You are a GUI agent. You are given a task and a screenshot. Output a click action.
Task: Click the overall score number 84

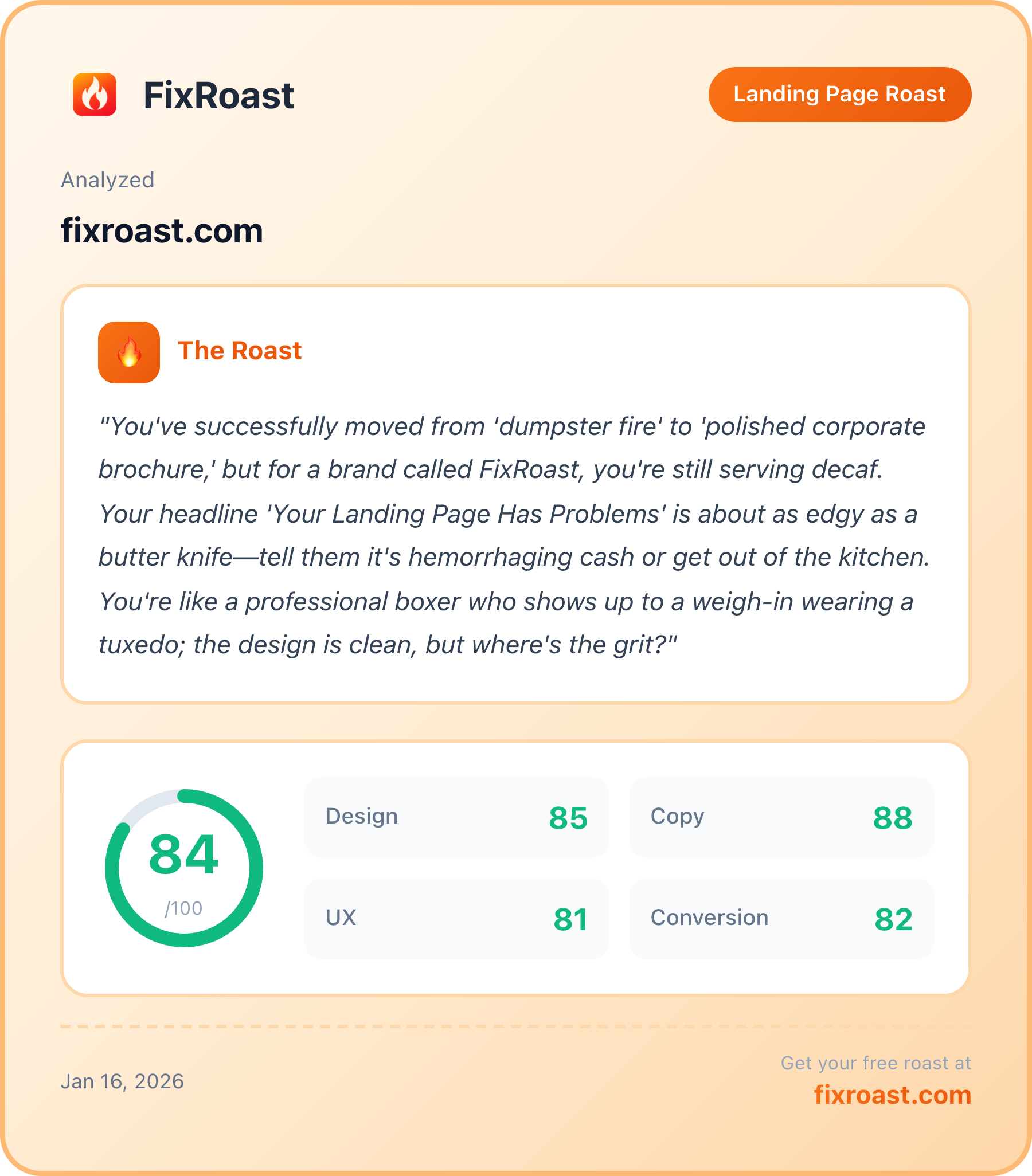pyautogui.click(x=183, y=855)
